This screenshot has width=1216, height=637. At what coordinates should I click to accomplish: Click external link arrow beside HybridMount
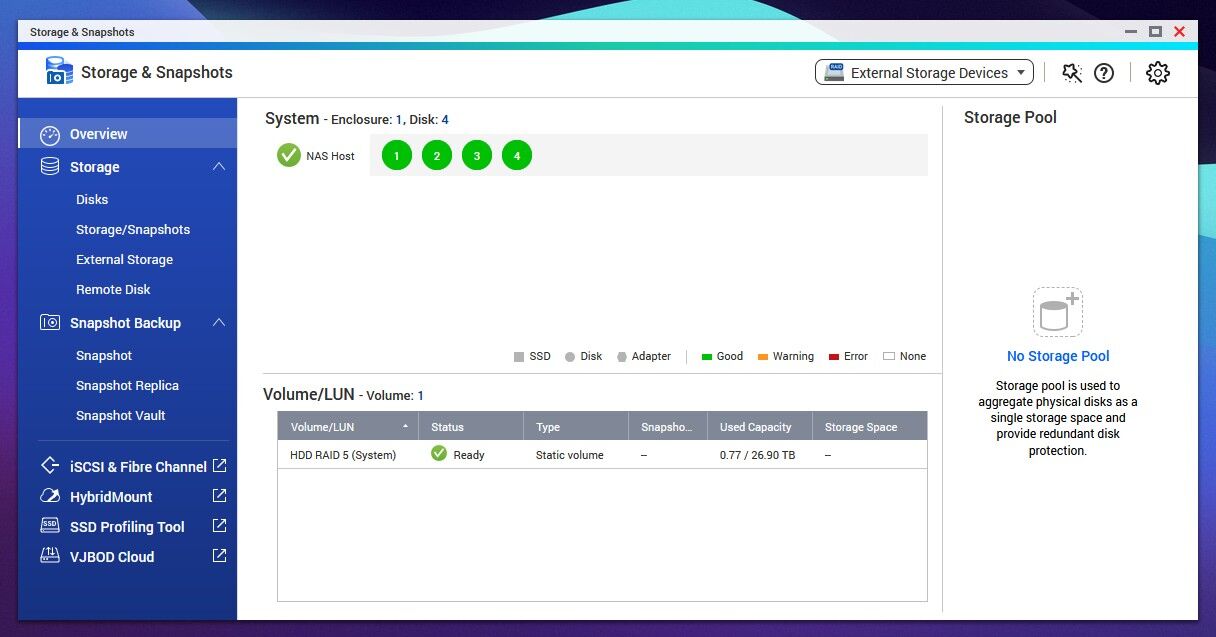coord(219,496)
